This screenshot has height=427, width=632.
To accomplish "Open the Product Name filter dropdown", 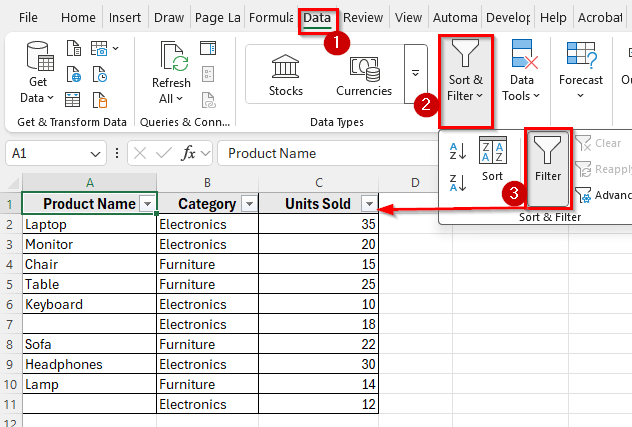I will click(148, 204).
